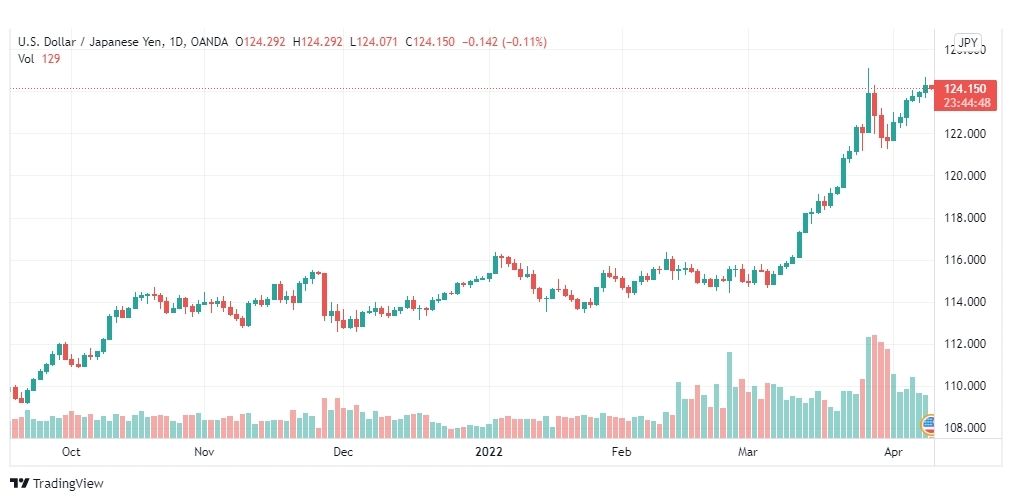Image resolution: width=1012 pixels, height=501 pixels.
Task: Click the US flag event icon
Action: click(927, 424)
